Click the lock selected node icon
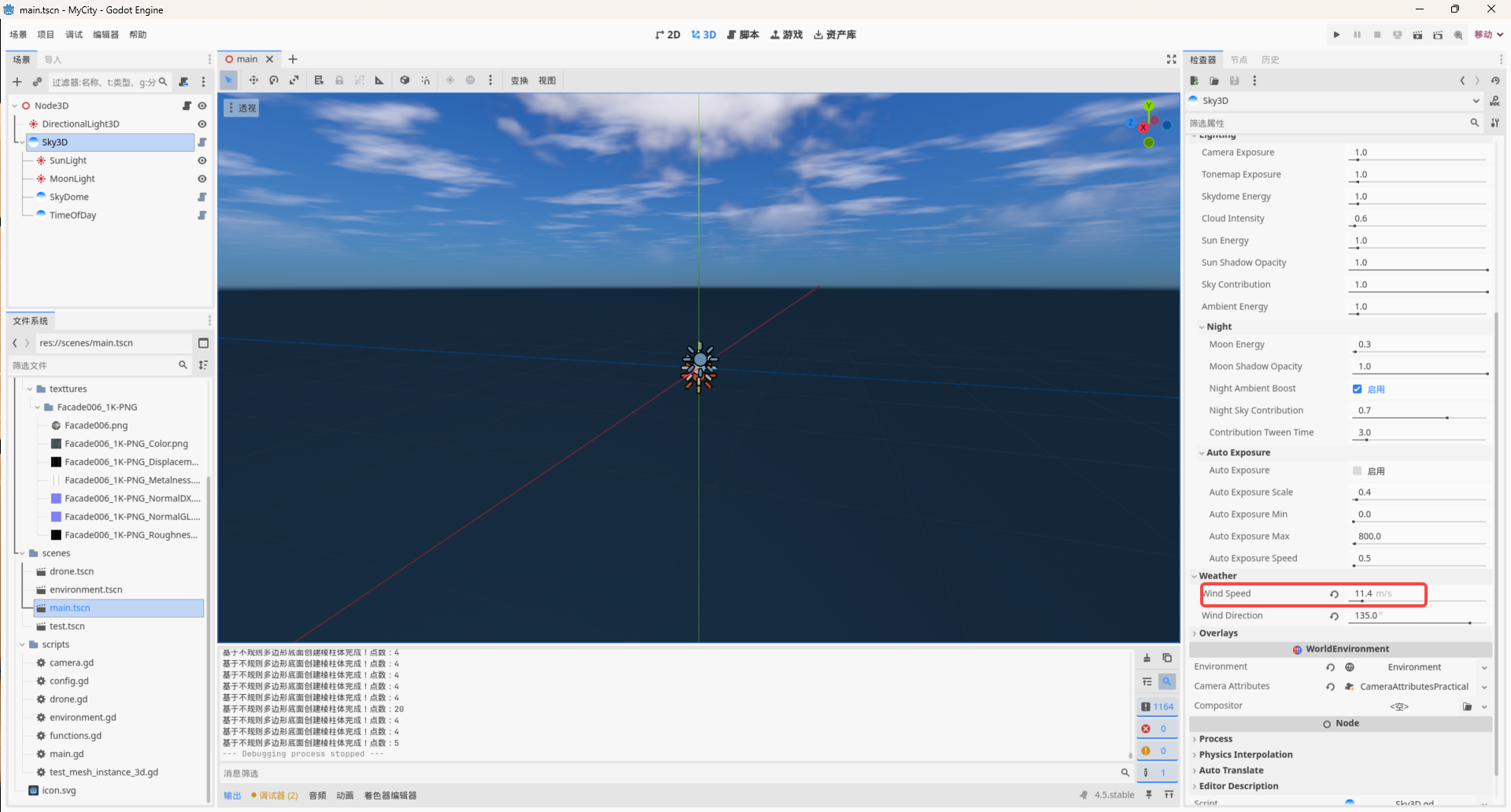Screen dimensions: 1511x812 tap(339, 80)
